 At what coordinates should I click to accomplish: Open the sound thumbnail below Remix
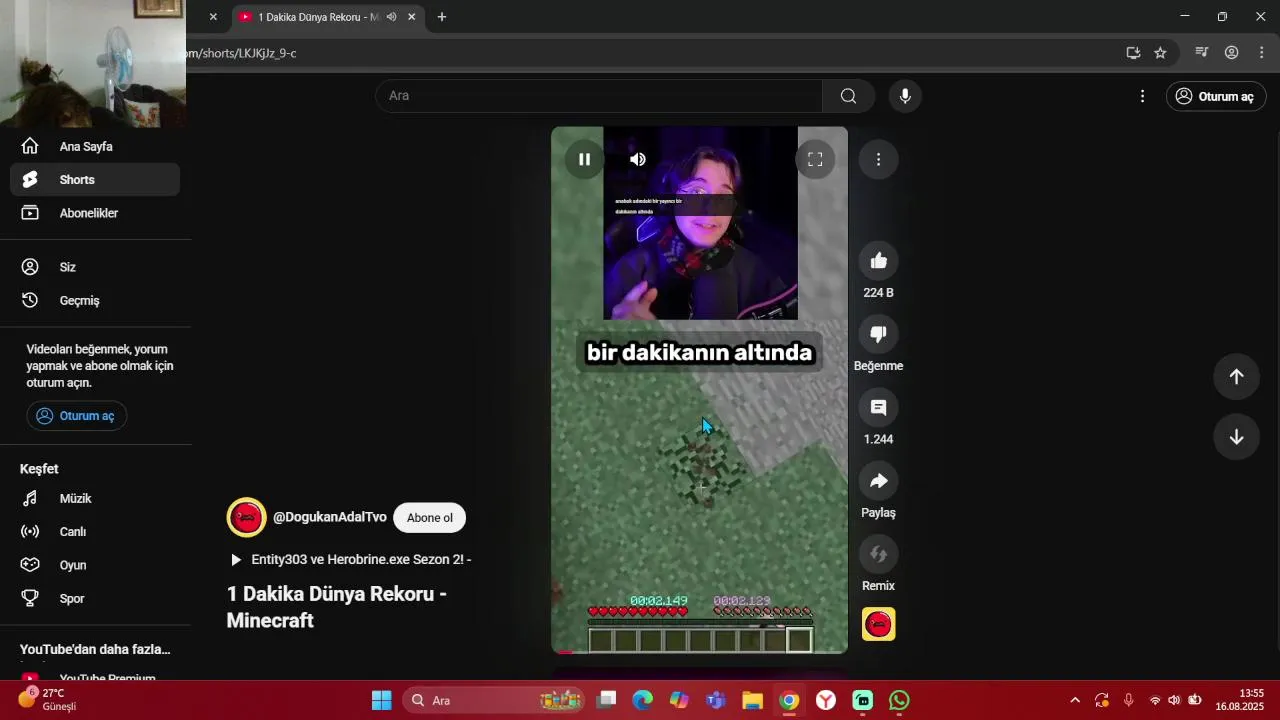tap(878, 624)
